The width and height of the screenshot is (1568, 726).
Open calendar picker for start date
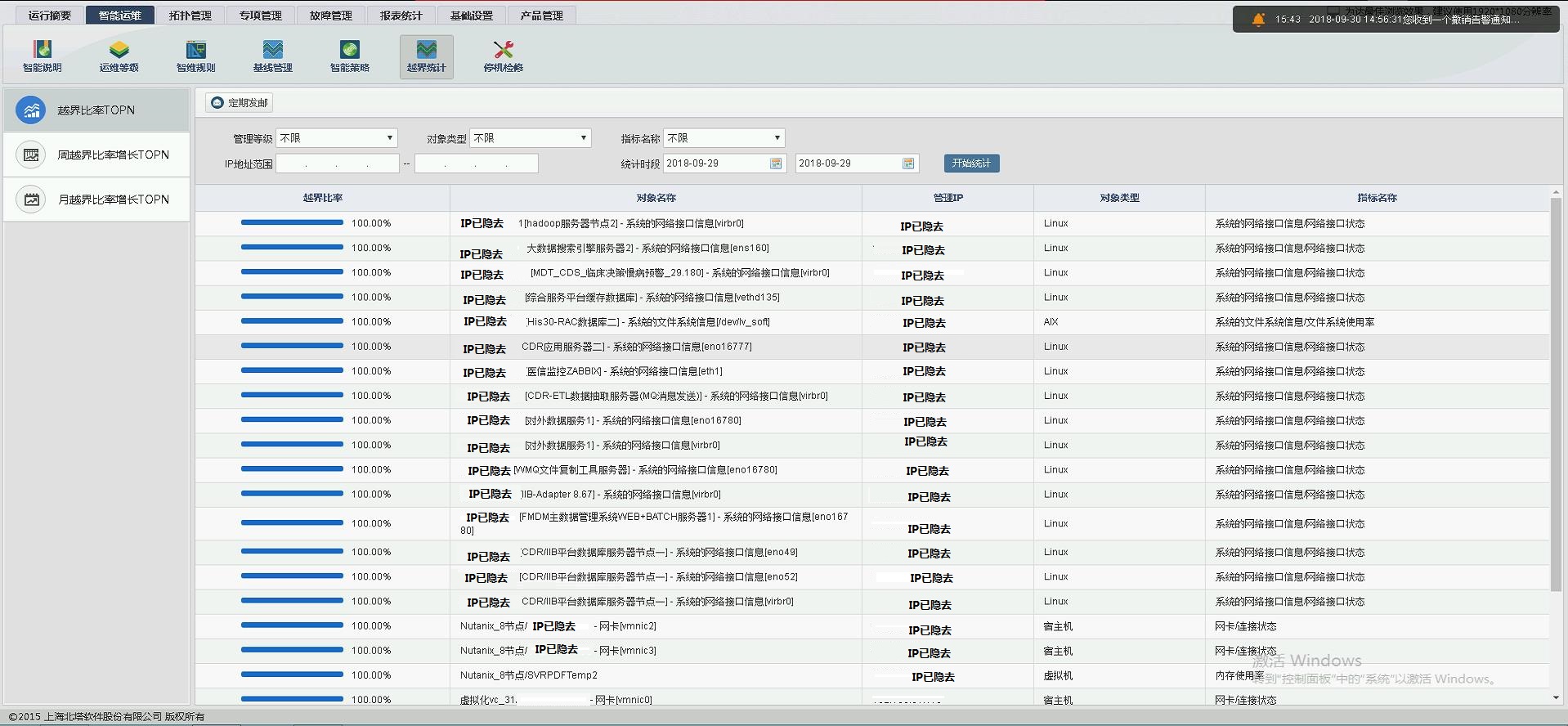pos(776,164)
